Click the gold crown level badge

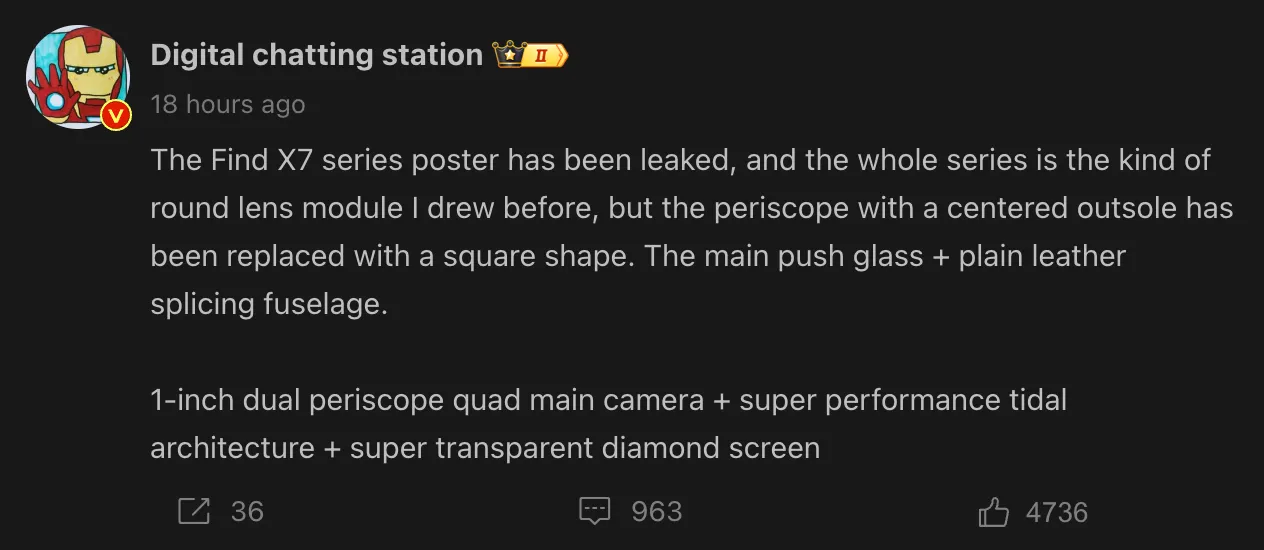(531, 55)
